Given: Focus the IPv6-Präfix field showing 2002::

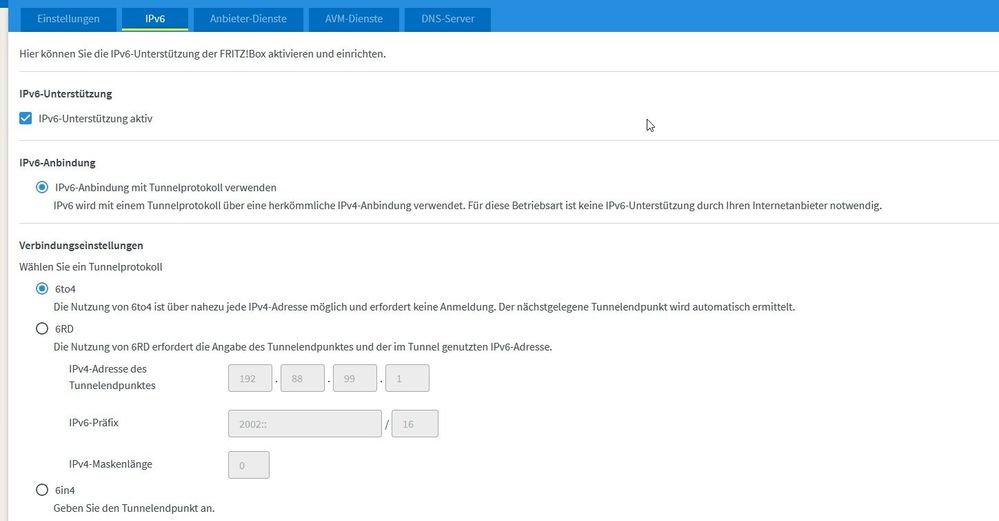Looking at the screenshot, I should 305,424.
